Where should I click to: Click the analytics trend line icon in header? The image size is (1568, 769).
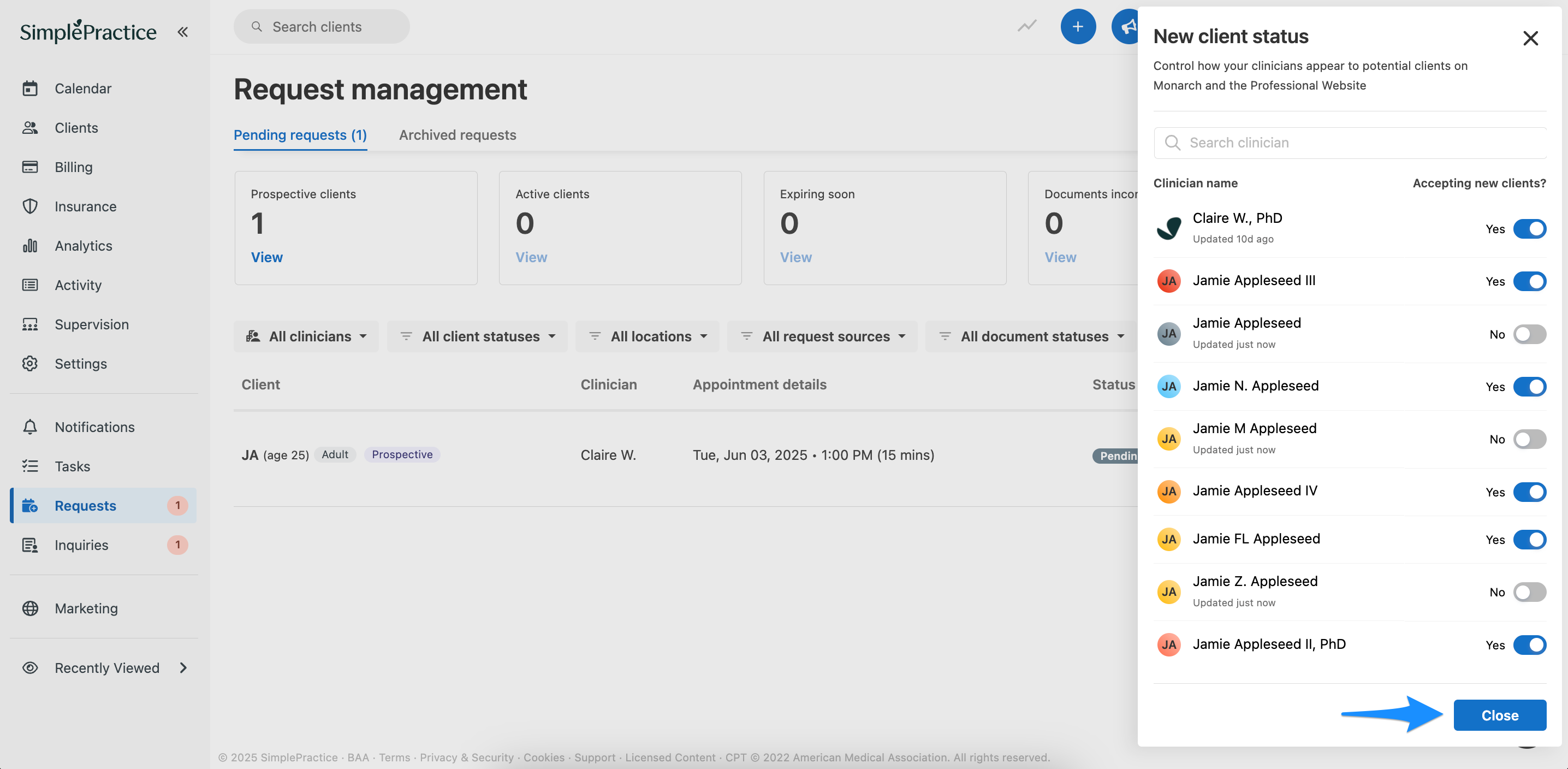coord(1027,26)
